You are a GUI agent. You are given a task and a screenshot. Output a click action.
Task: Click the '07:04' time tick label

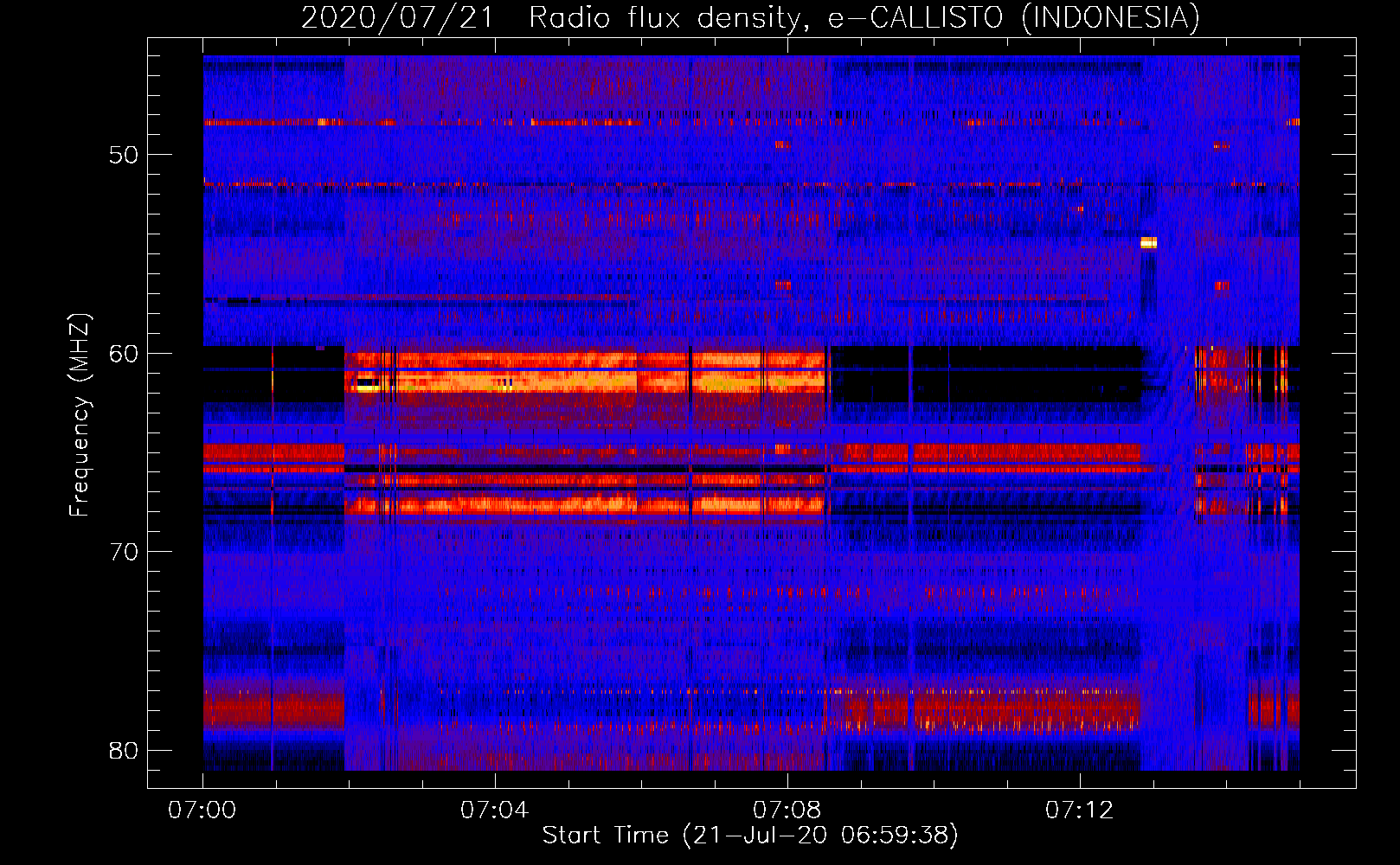point(495,811)
